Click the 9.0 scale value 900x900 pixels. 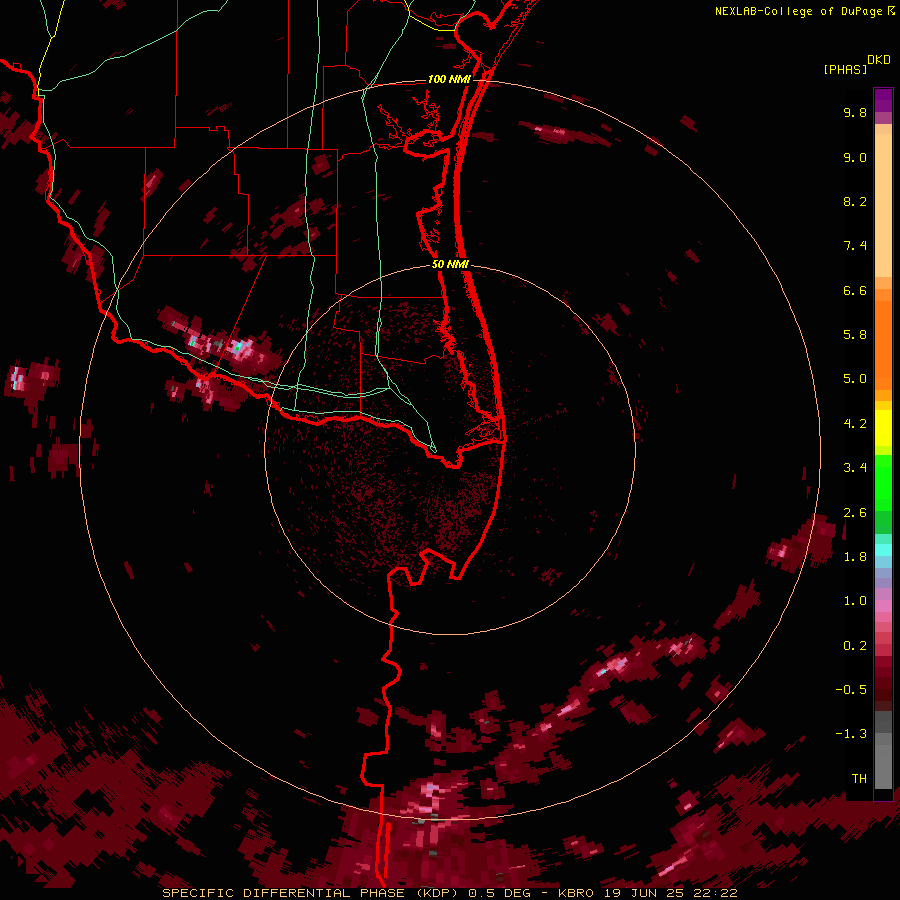tap(855, 157)
